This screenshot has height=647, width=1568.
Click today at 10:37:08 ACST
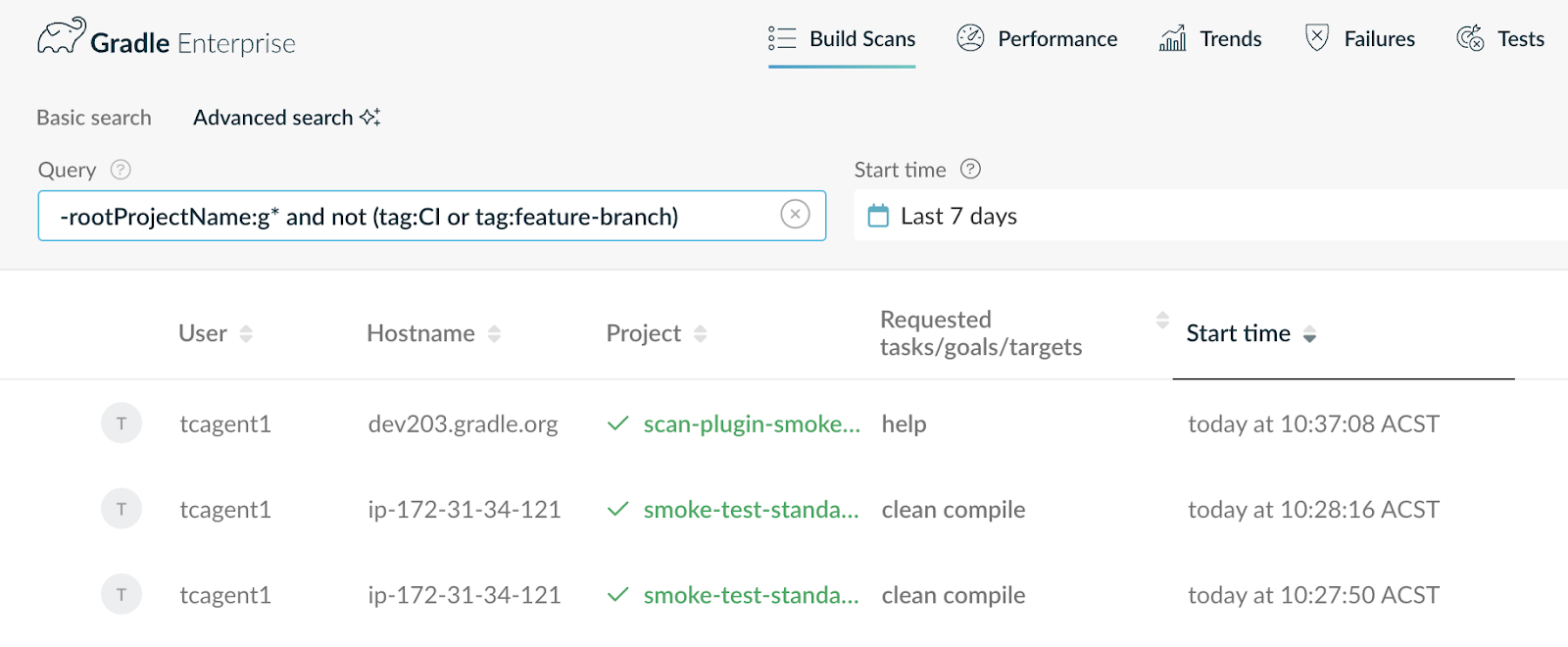coord(1313,423)
